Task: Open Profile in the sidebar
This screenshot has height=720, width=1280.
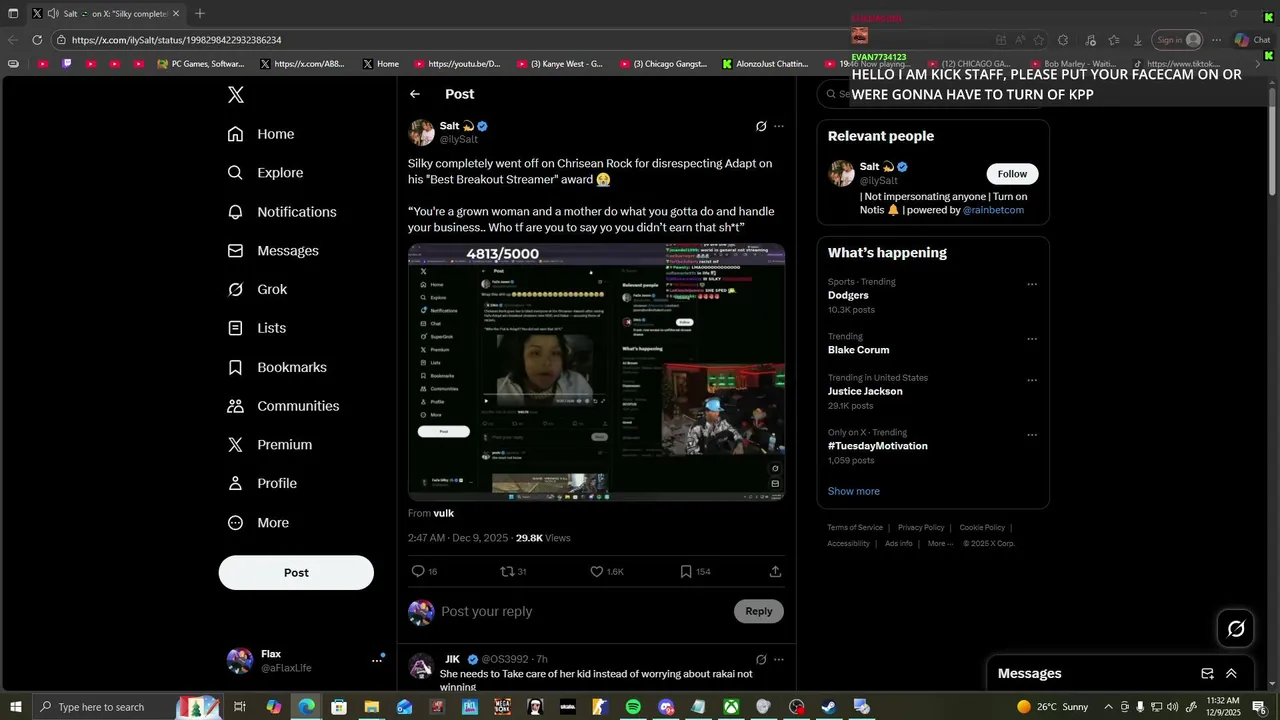Action: 262,484
